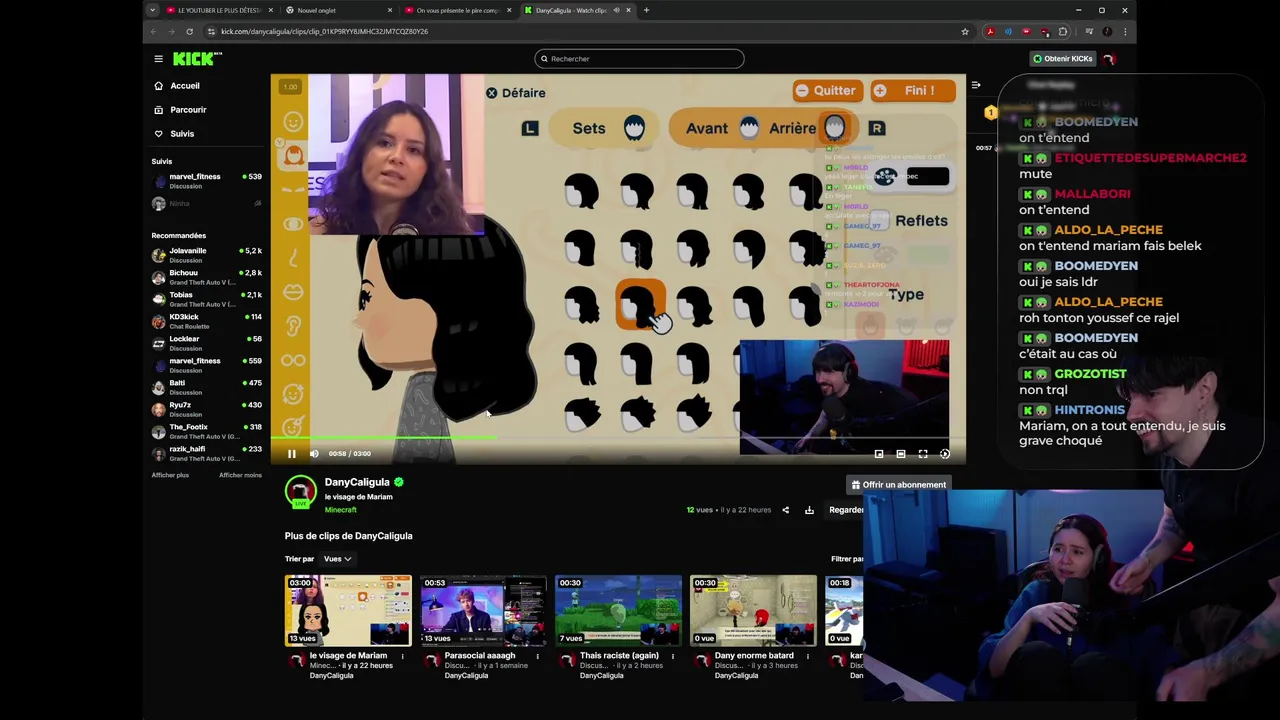Screen dimensions: 1280x720
Task: Open the razik_halfi recommended channel
Action: coord(206,453)
